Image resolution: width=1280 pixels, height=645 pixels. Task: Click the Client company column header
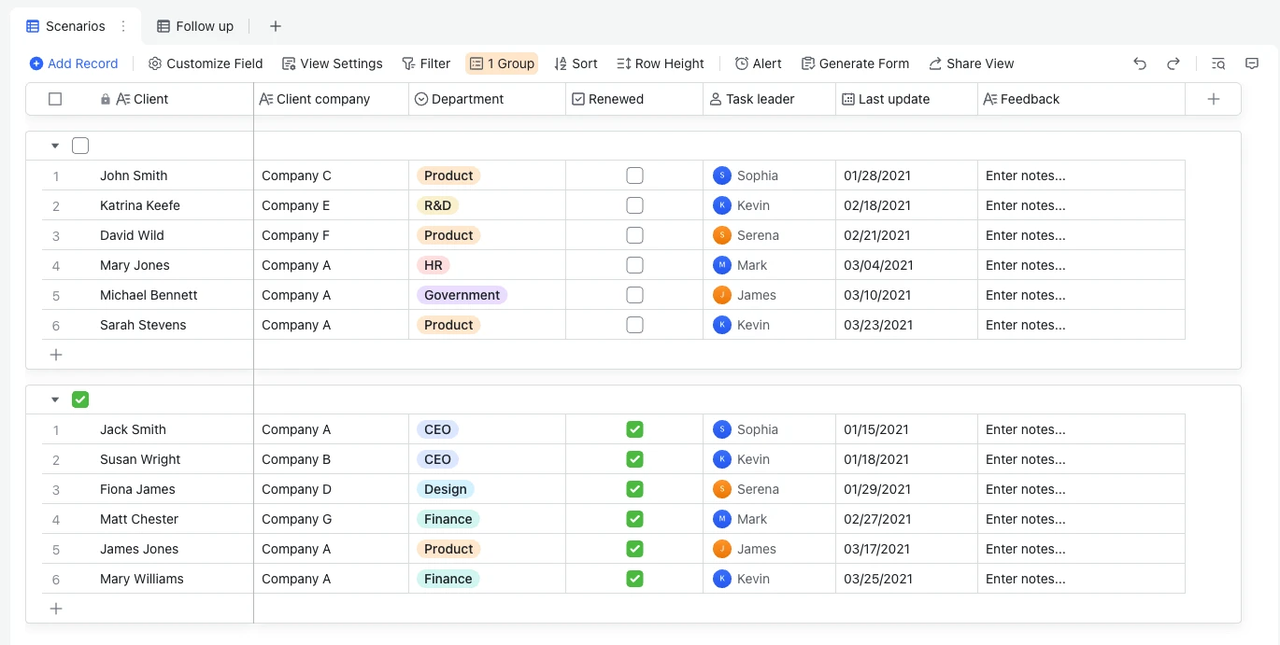(x=331, y=99)
